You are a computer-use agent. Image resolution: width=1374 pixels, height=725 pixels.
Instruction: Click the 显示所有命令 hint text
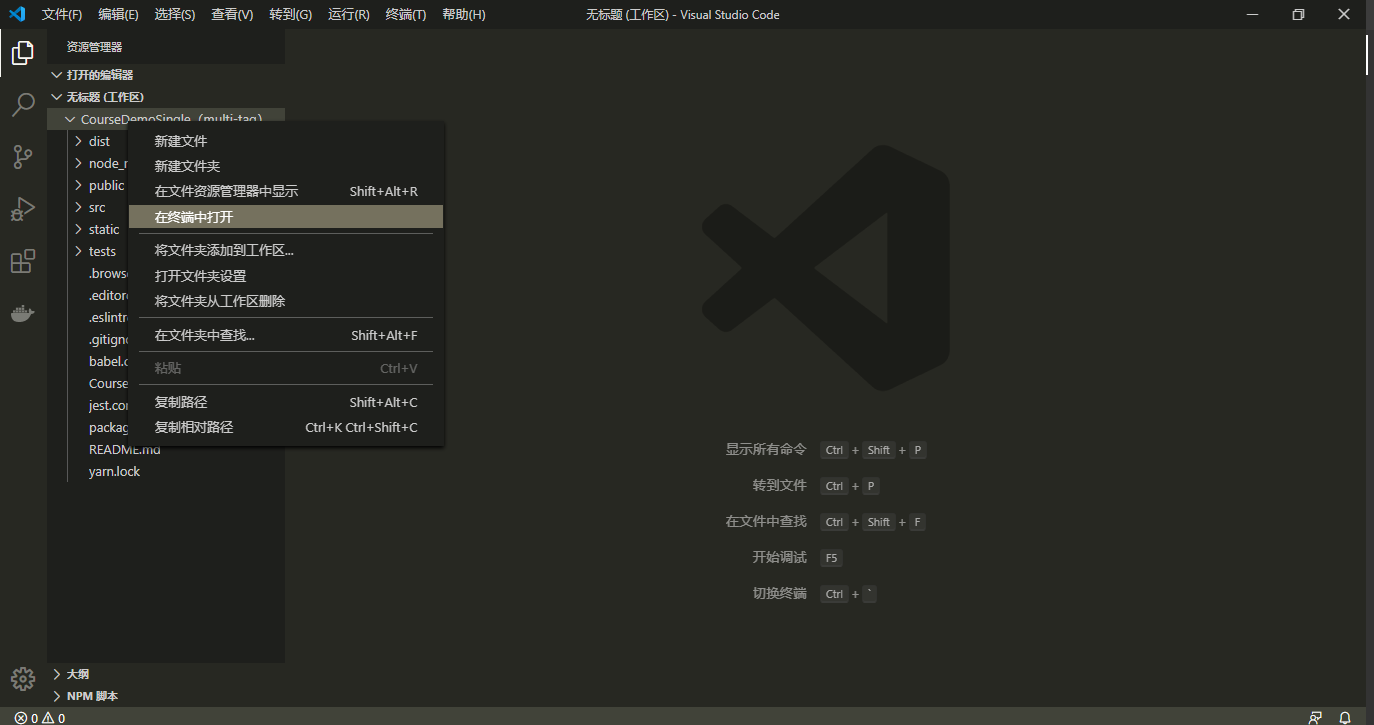pos(766,449)
